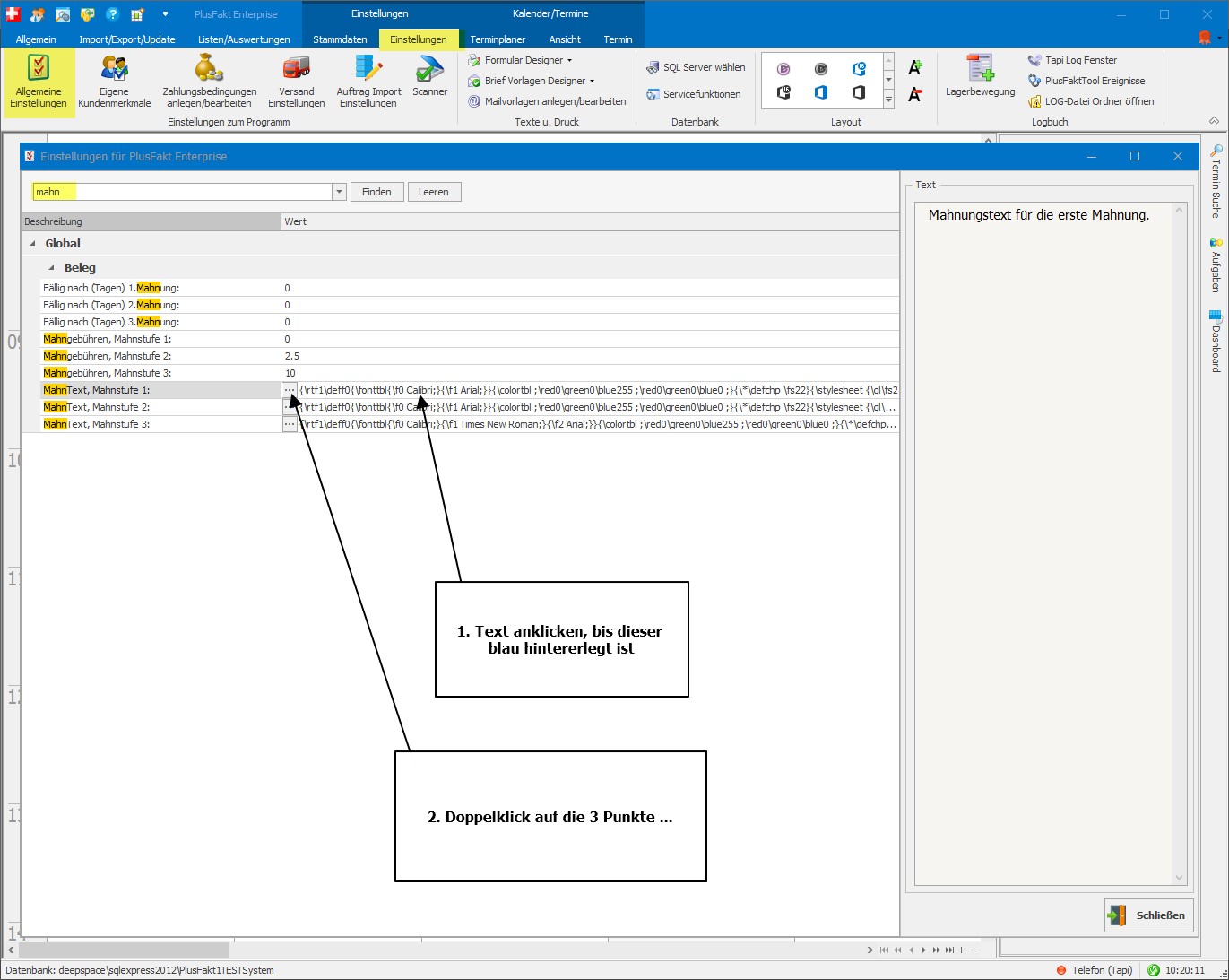Open Formular Designer
The height and width of the screenshot is (980, 1229).
[x=520, y=60]
